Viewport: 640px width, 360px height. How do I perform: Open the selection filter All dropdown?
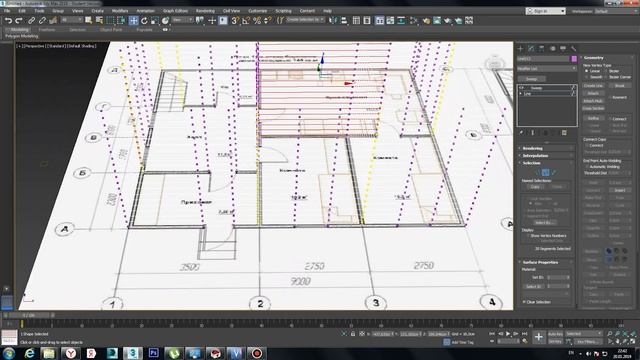71,20
